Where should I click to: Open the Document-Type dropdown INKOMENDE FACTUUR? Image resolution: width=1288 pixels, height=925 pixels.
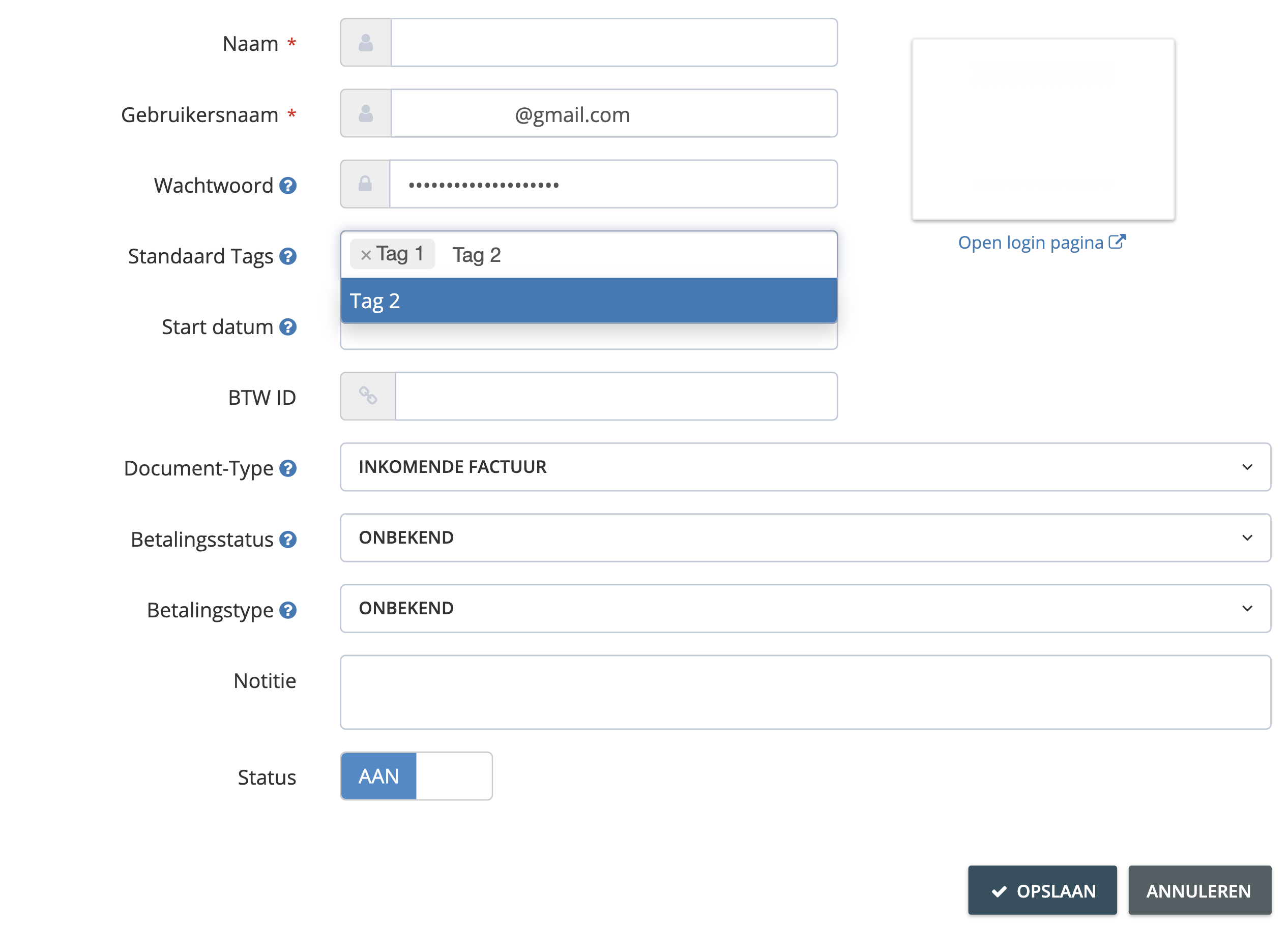pos(805,467)
